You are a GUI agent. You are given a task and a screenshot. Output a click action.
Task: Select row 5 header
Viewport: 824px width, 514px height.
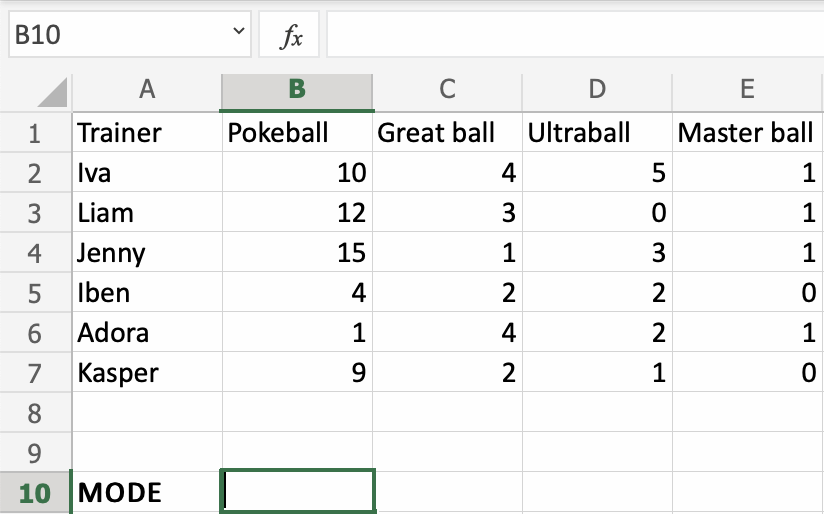(35, 292)
